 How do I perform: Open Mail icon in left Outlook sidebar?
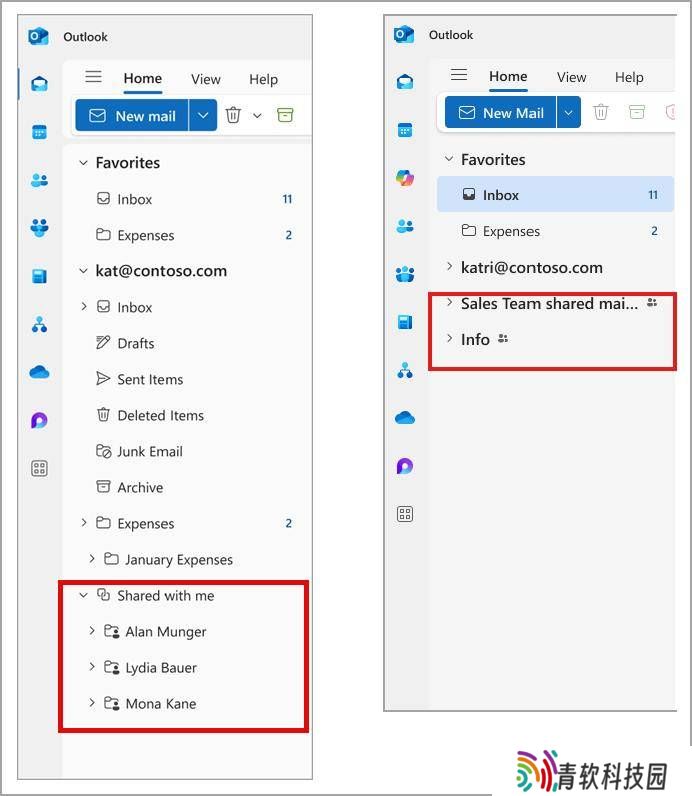tap(40, 84)
